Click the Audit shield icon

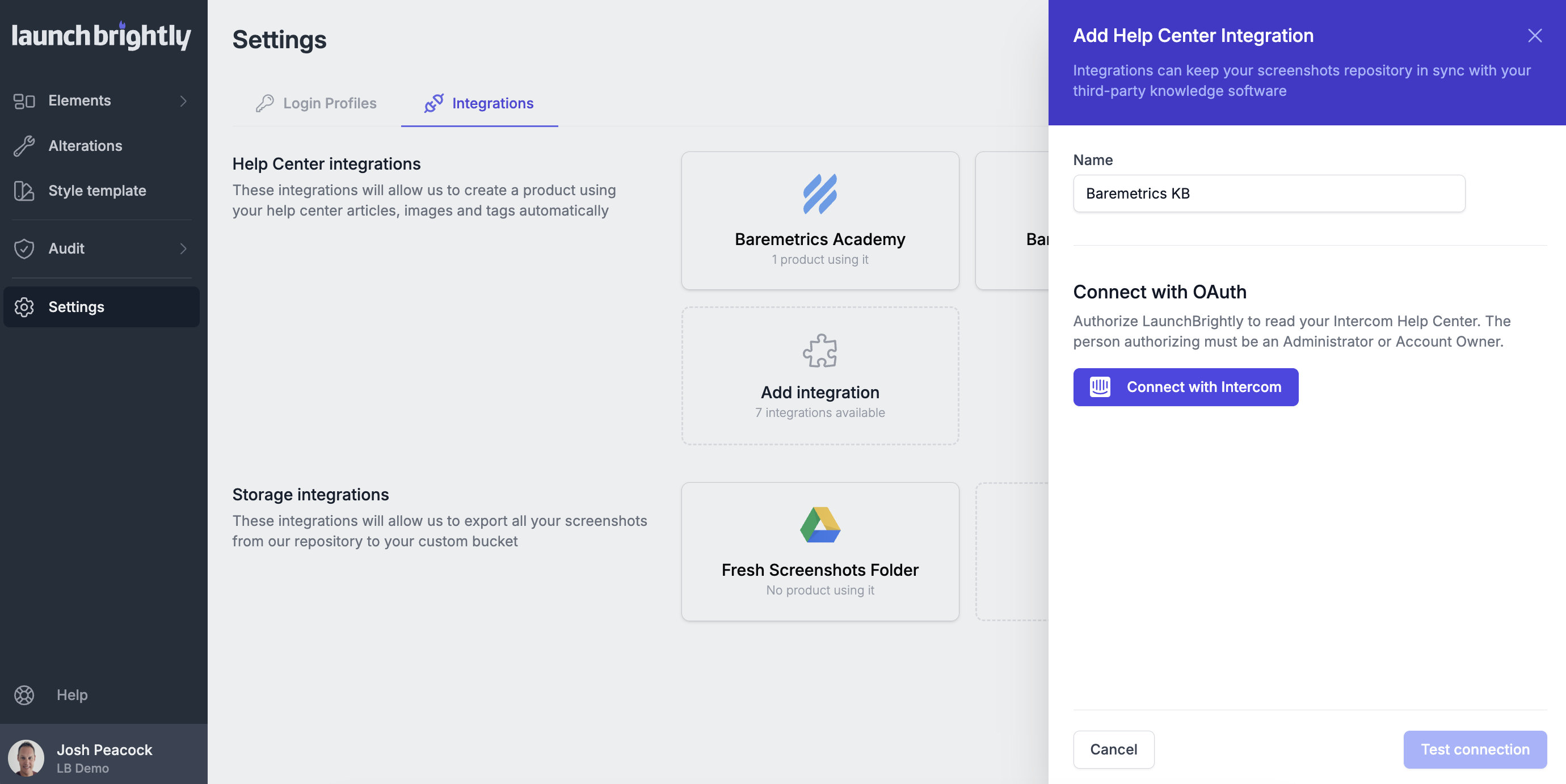[24, 248]
